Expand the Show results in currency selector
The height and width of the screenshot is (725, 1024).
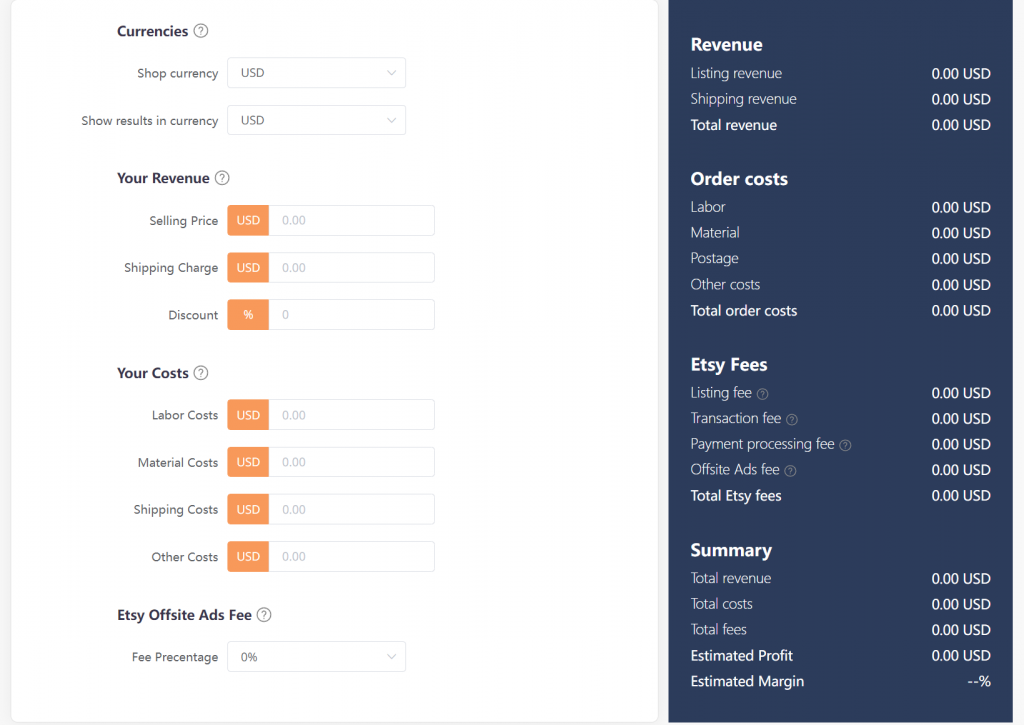316,120
